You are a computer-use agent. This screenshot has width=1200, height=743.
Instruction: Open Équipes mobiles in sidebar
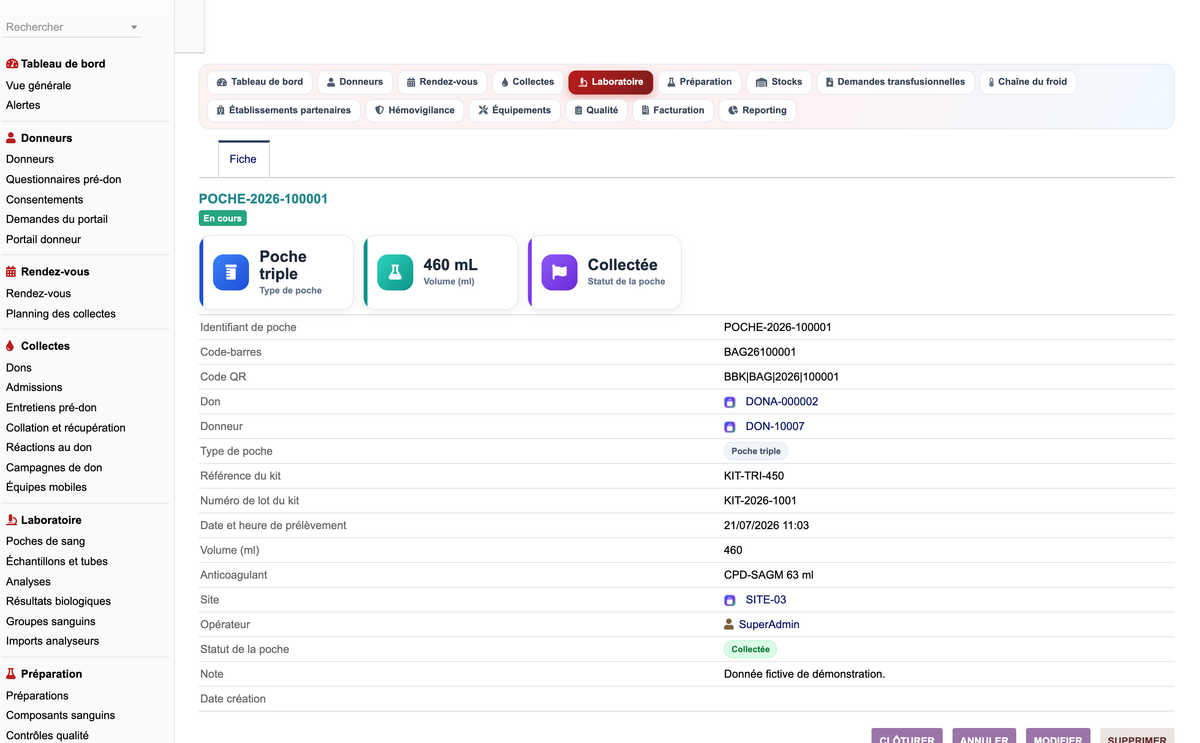point(46,488)
